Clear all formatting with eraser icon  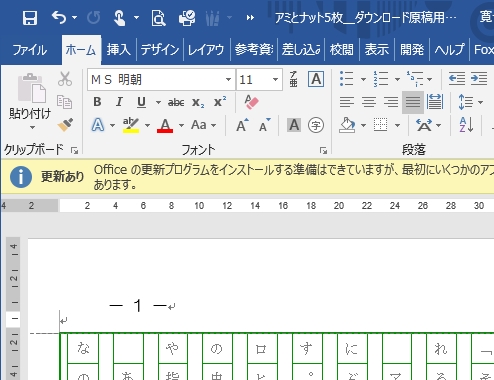point(251,102)
